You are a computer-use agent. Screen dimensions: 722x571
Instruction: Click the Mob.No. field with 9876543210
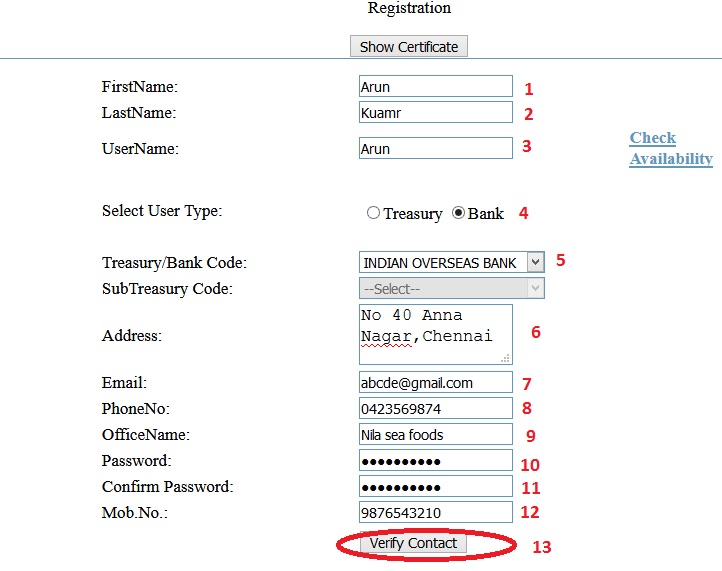(x=435, y=513)
